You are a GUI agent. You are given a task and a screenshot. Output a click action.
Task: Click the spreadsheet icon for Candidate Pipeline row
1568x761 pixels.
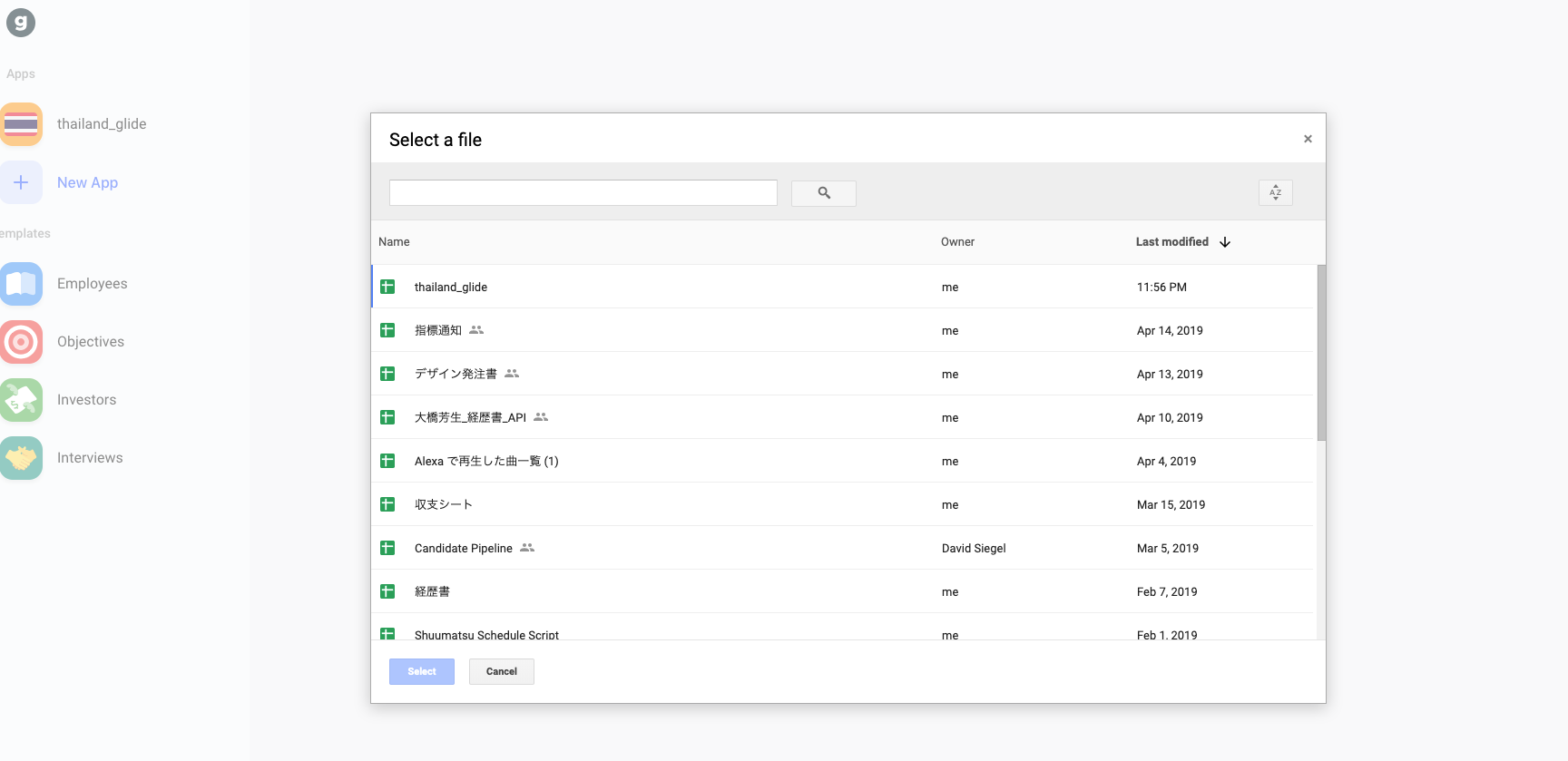pyautogui.click(x=387, y=548)
